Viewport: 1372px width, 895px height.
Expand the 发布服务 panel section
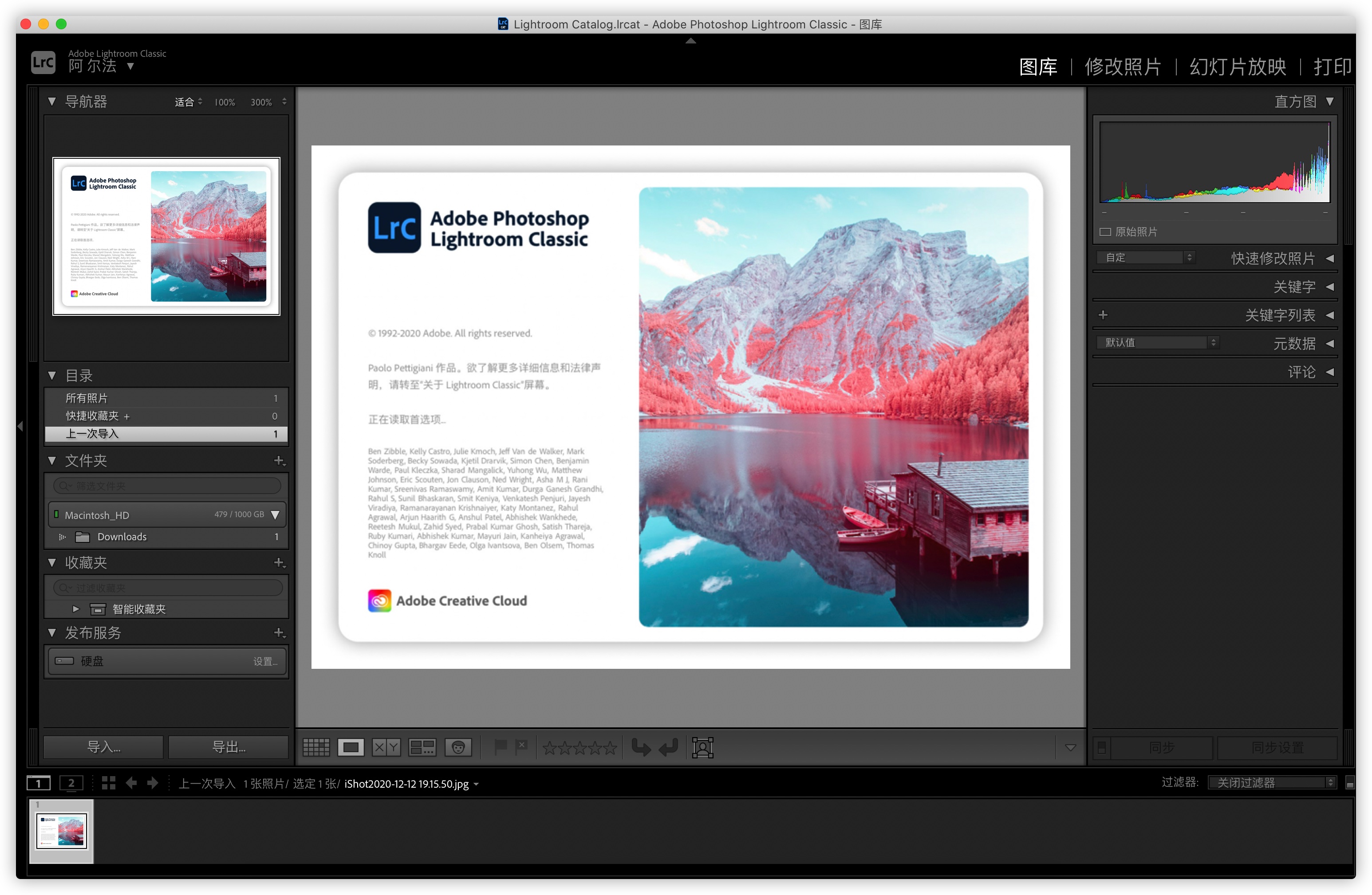tap(54, 631)
